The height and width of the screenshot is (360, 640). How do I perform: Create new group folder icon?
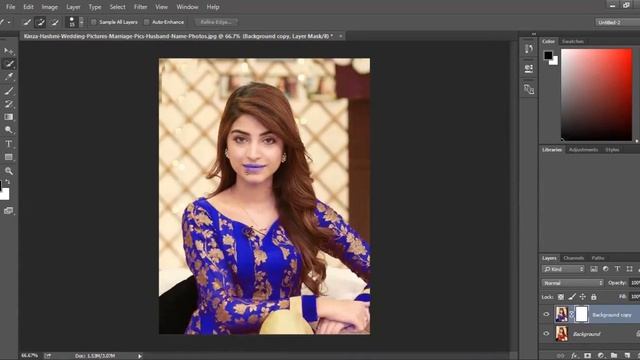tap(614, 356)
